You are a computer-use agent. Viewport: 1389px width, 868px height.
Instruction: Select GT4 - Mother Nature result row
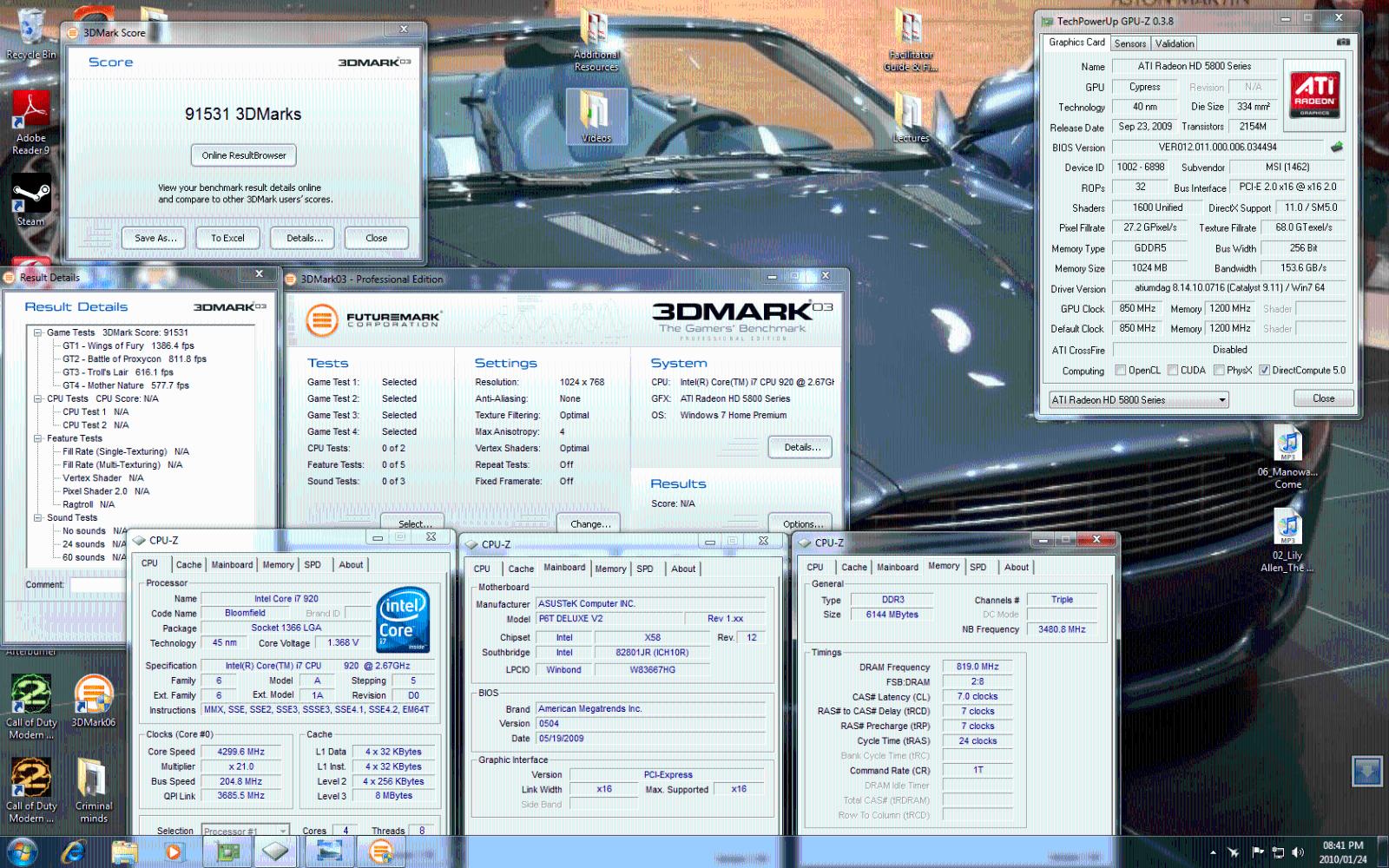point(126,385)
